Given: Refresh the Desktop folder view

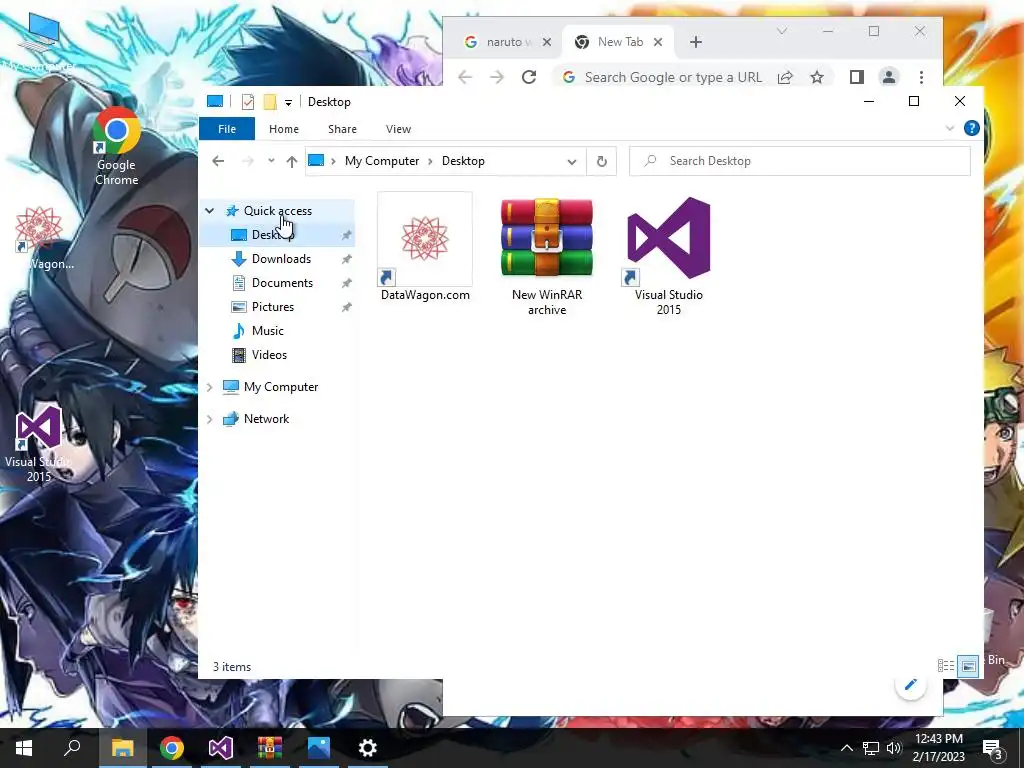Looking at the screenshot, I should [601, 161].
